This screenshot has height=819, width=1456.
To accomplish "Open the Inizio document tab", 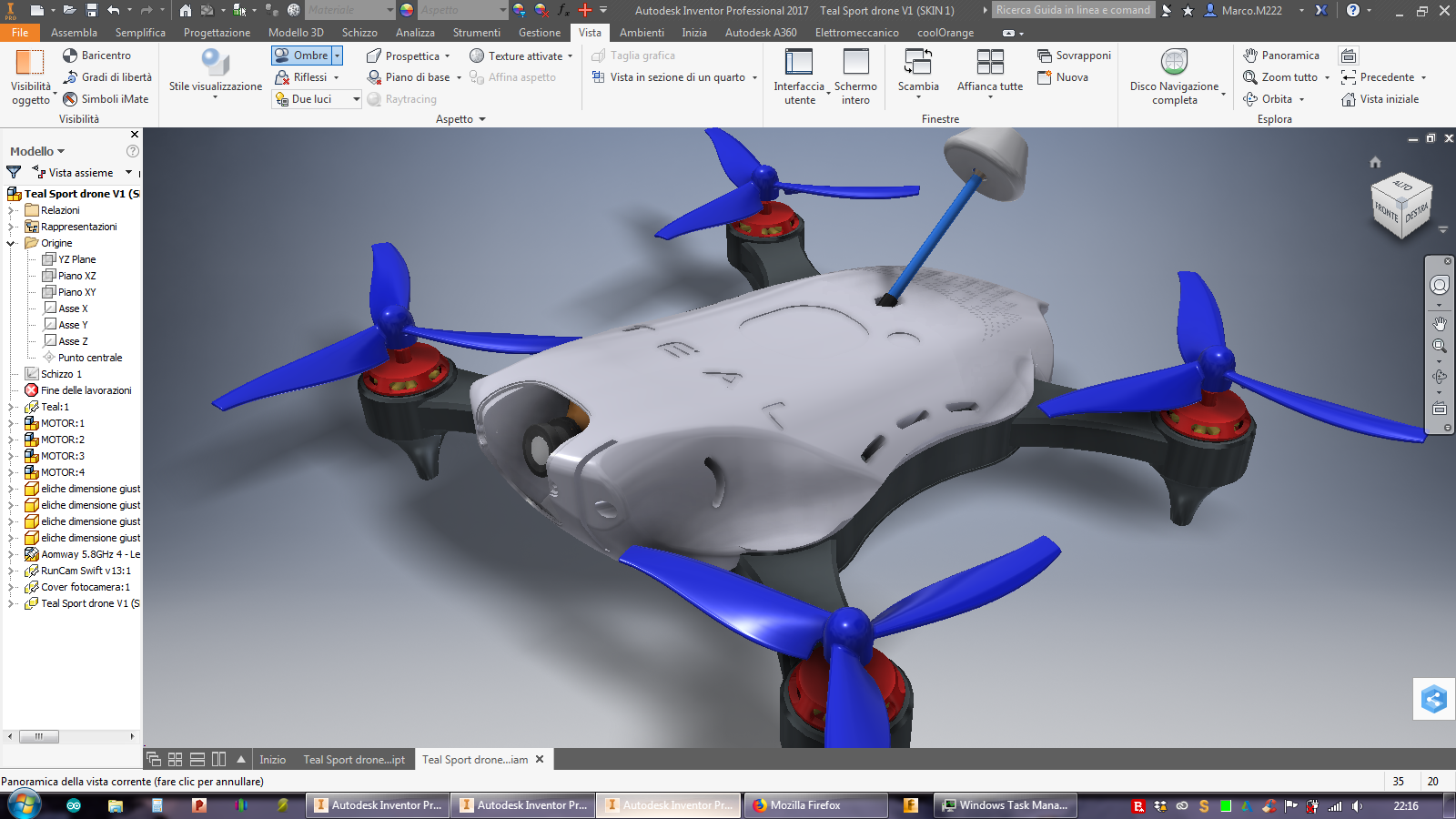I will point(272,760).
